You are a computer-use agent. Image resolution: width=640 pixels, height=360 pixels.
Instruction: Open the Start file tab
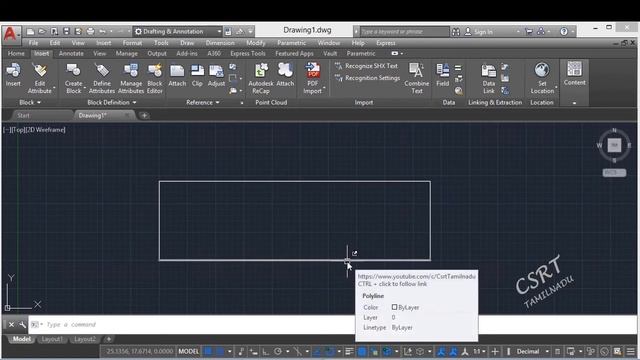pos(23,116)
